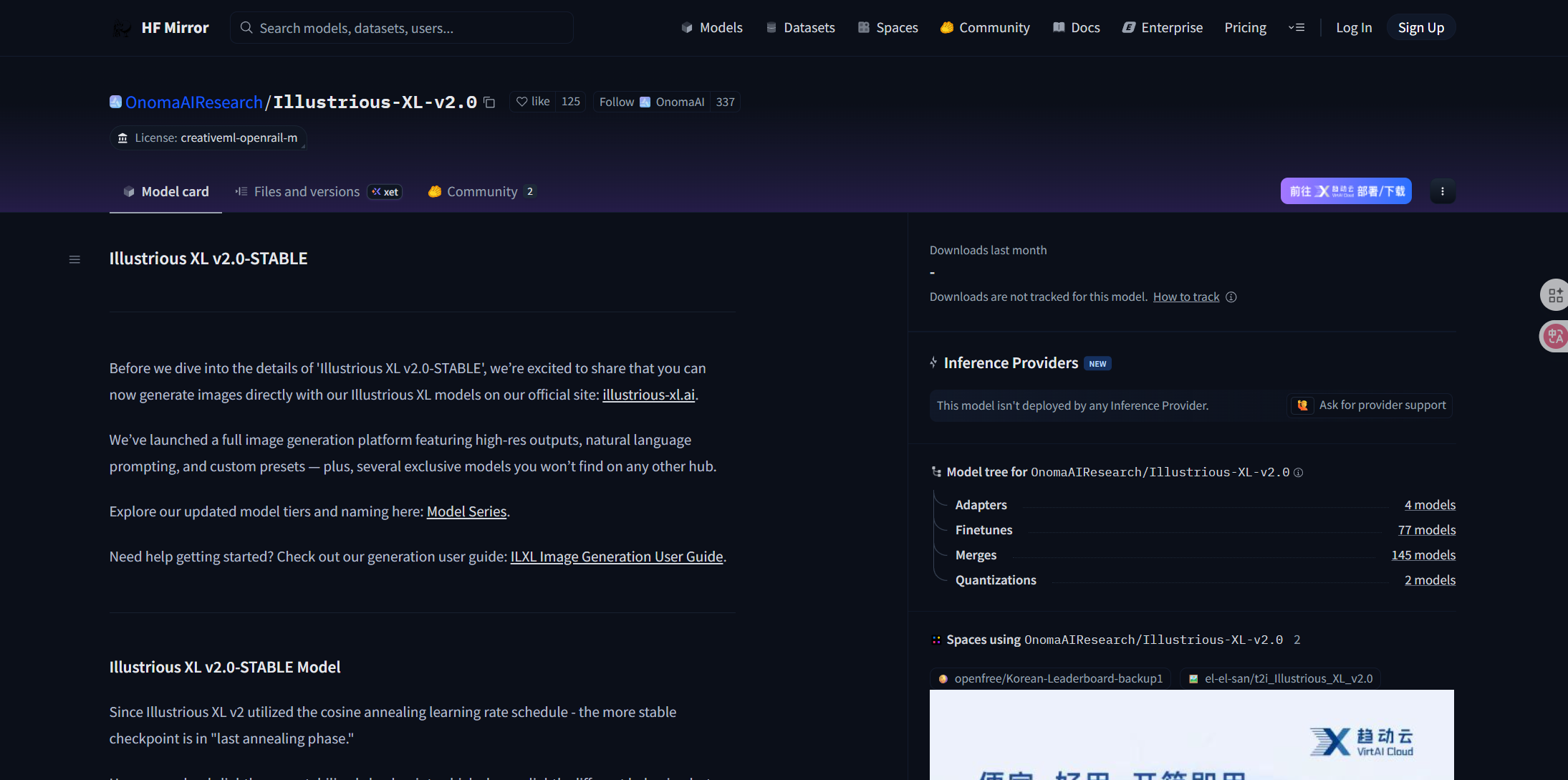Open the illustrious-xl.ai link
This screenshot has height=780, width=1568.
tap(648, 395)
